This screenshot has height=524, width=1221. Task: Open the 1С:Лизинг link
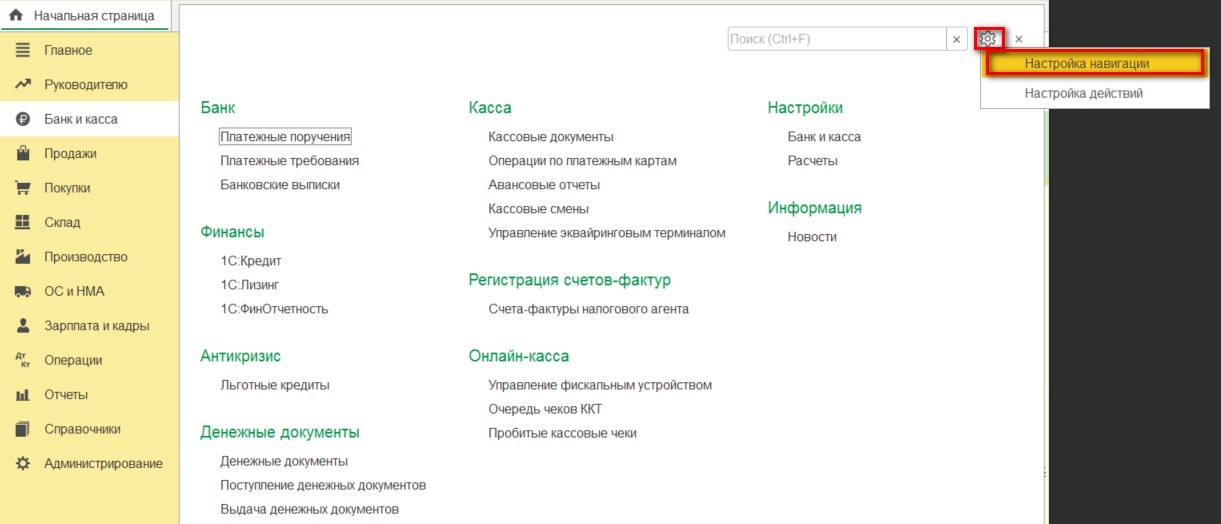(250, 285)
